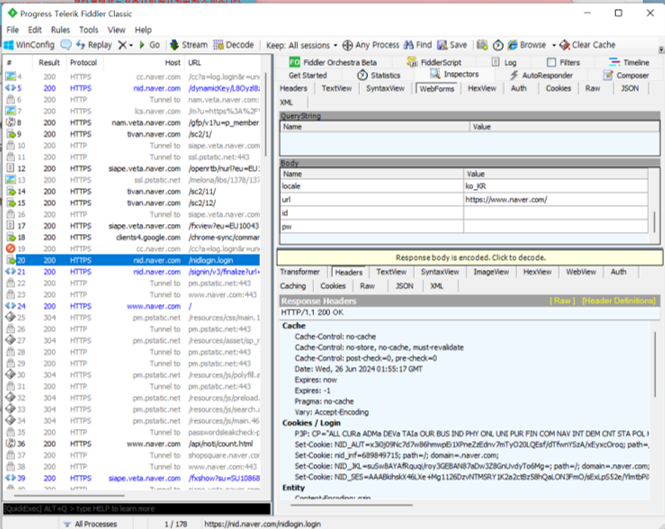Switch to the FiddlerScript tab
Viewport: 665px width, 529px height.
(x=434, y=62)
